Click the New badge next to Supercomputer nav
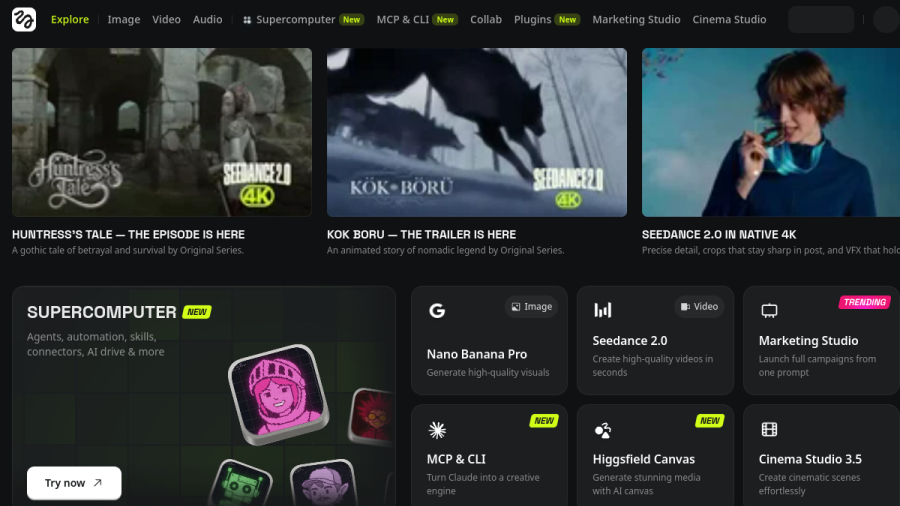This screenshot has width=900, height=506. tap(351, 20)
